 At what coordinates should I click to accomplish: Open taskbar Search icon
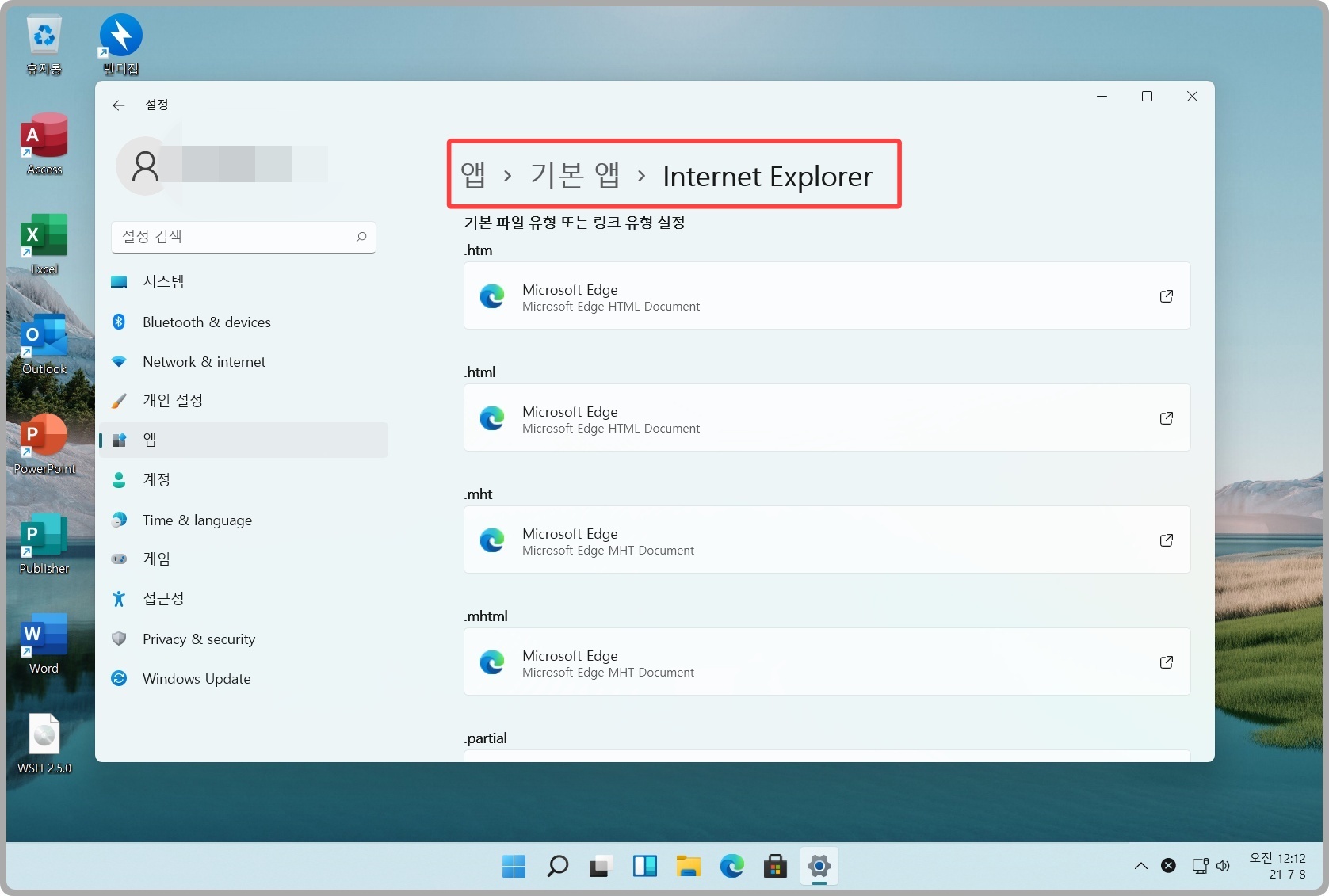557,866
